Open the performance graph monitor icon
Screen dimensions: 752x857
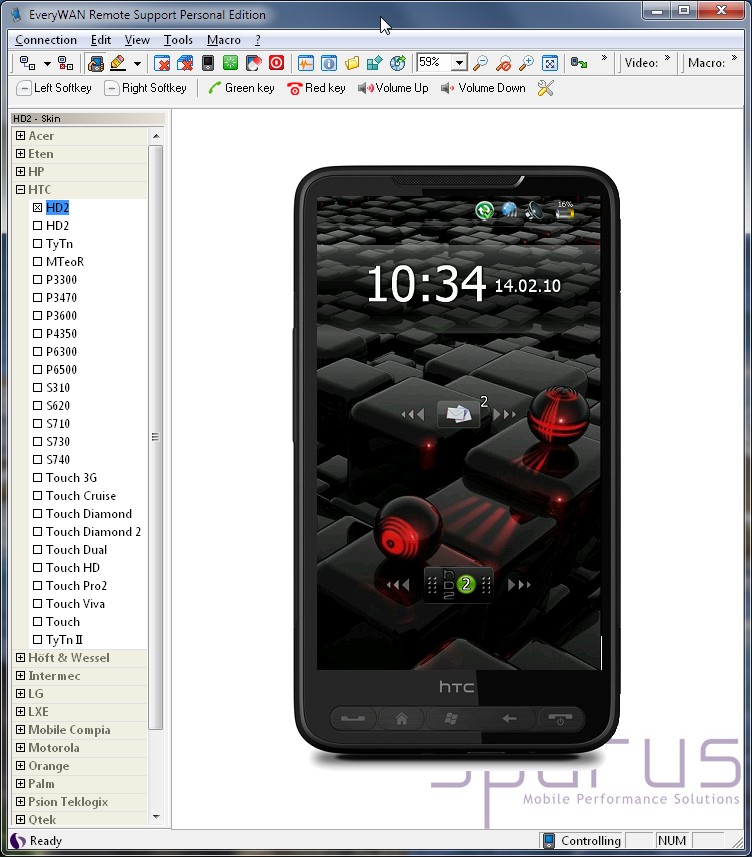[x=306, y=63]
